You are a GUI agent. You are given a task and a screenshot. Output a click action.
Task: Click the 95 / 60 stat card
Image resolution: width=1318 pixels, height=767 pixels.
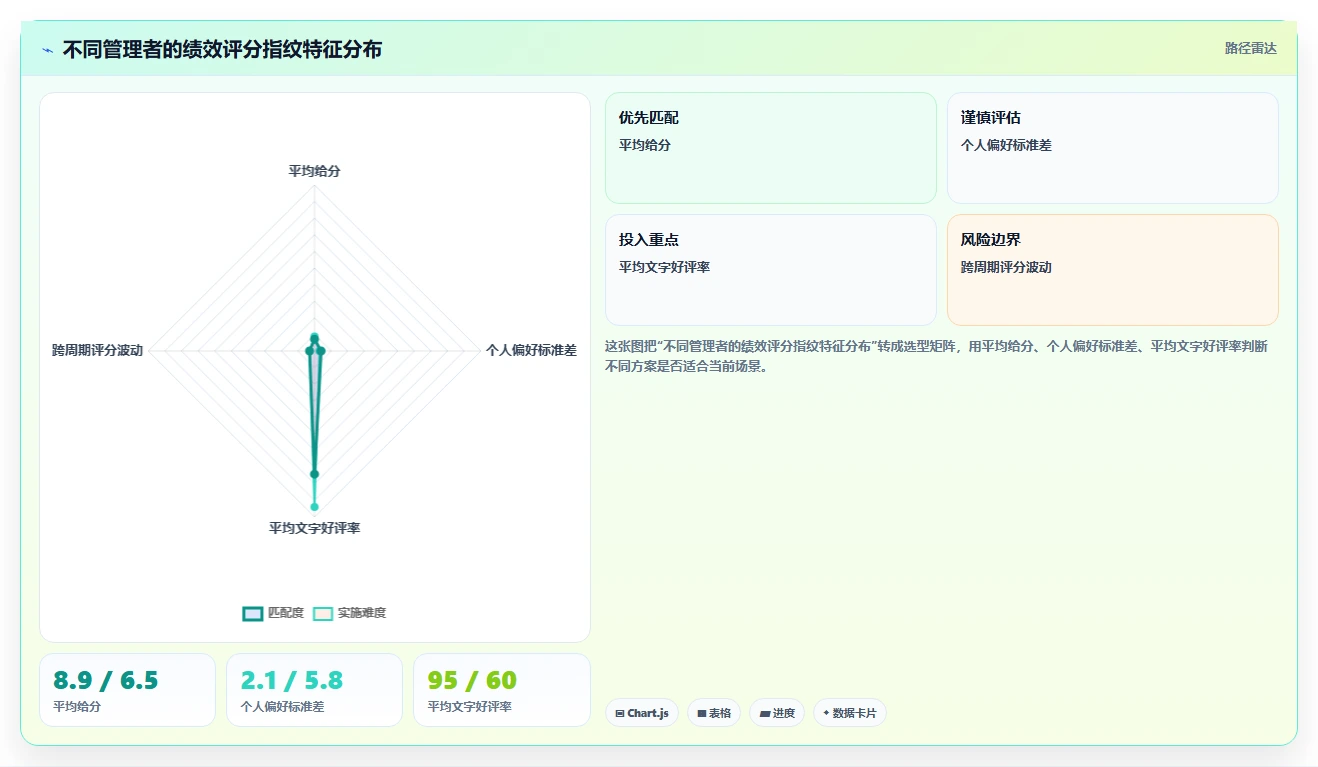(x=501, y=690)
